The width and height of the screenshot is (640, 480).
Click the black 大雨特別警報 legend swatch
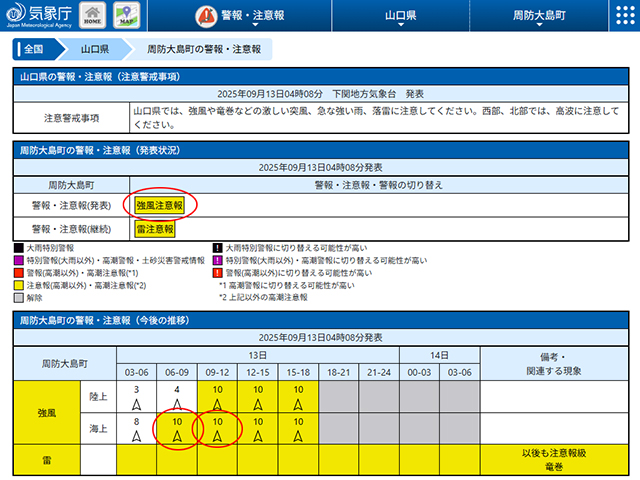pos(19,248)
